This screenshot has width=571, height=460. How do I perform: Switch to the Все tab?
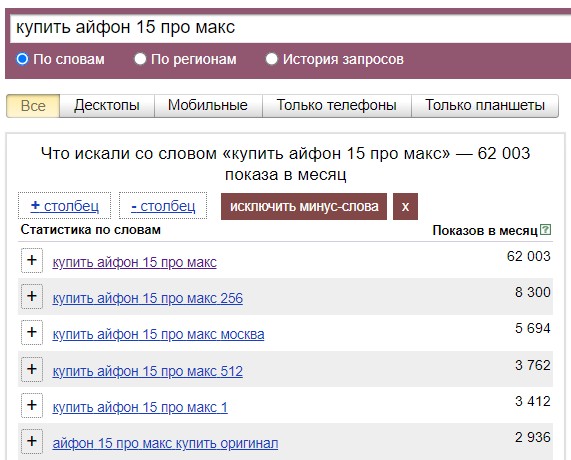tap(33, 106)
